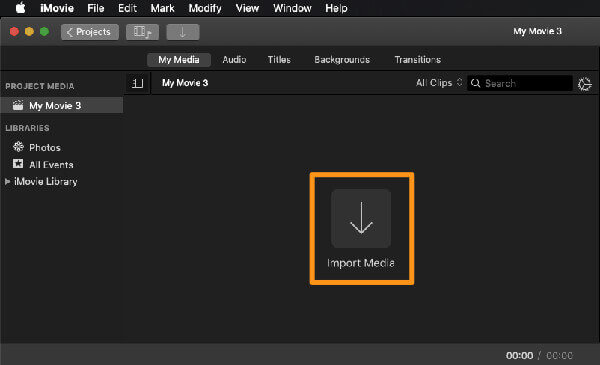The image size is (600, 365).
Task: Open the File menu
Action: [x=96, y=8]
